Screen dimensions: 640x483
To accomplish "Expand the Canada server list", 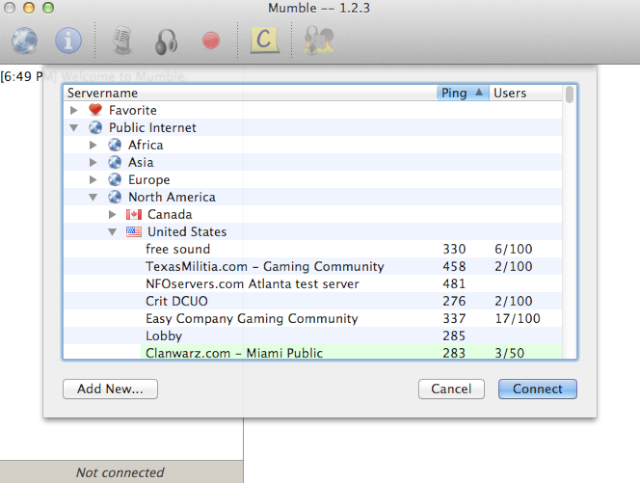I will click(112, 214).
